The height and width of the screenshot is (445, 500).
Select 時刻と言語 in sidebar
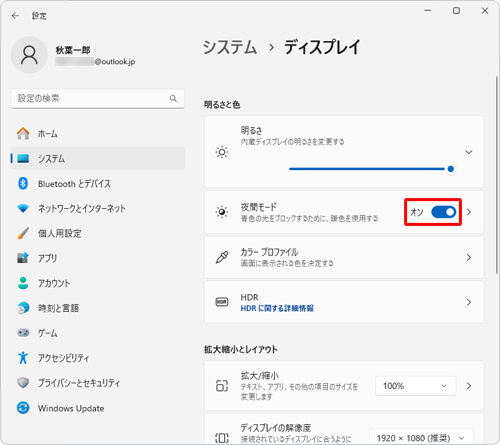click(x=98, y=308)
